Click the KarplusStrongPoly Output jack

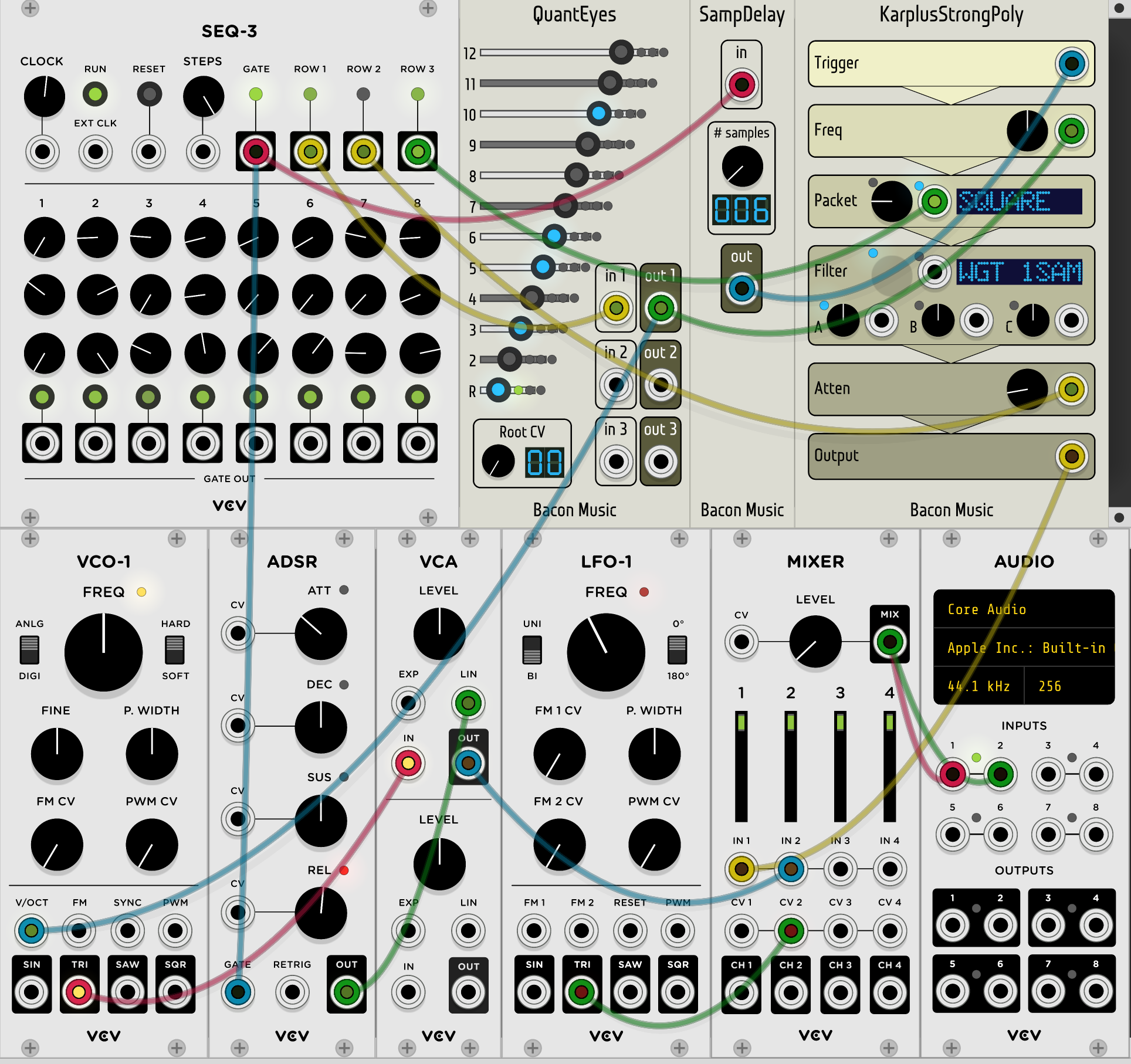pyautogui.click(x=1071, y=456)
